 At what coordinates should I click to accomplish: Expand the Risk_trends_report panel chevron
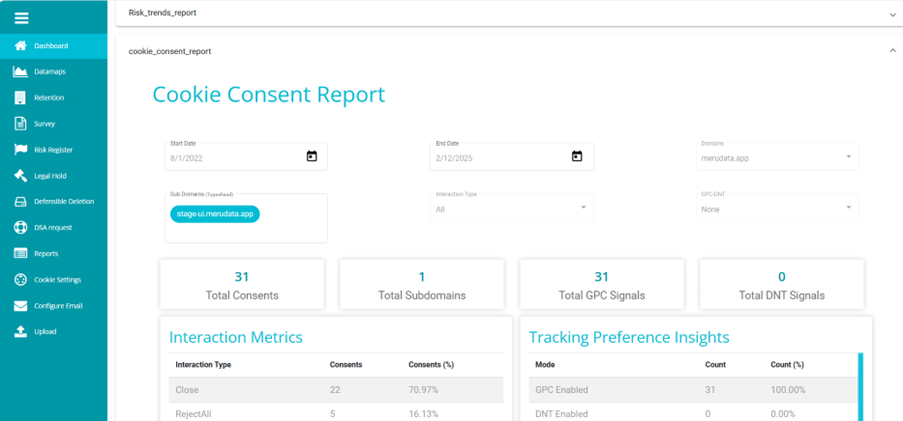893,14
